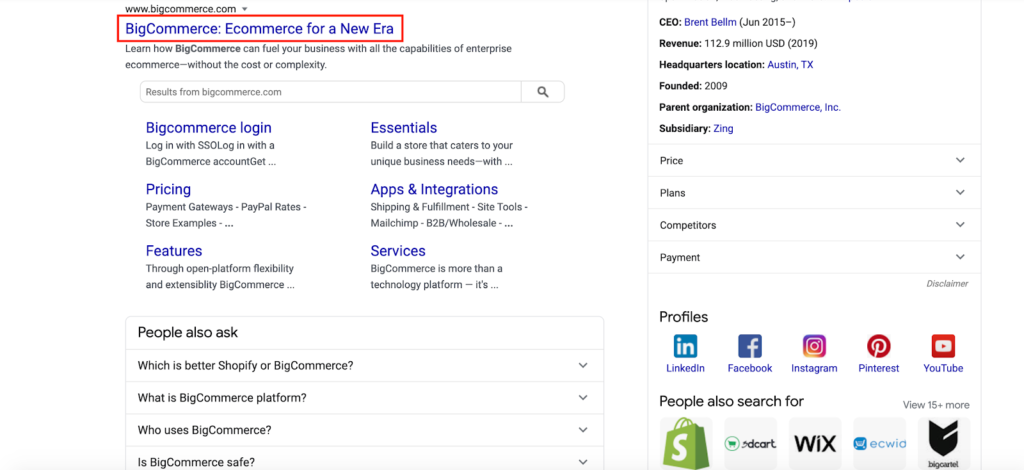Expand 'Is BigCommerce safe?' question
1024x470 pixels.
[364, 459]
